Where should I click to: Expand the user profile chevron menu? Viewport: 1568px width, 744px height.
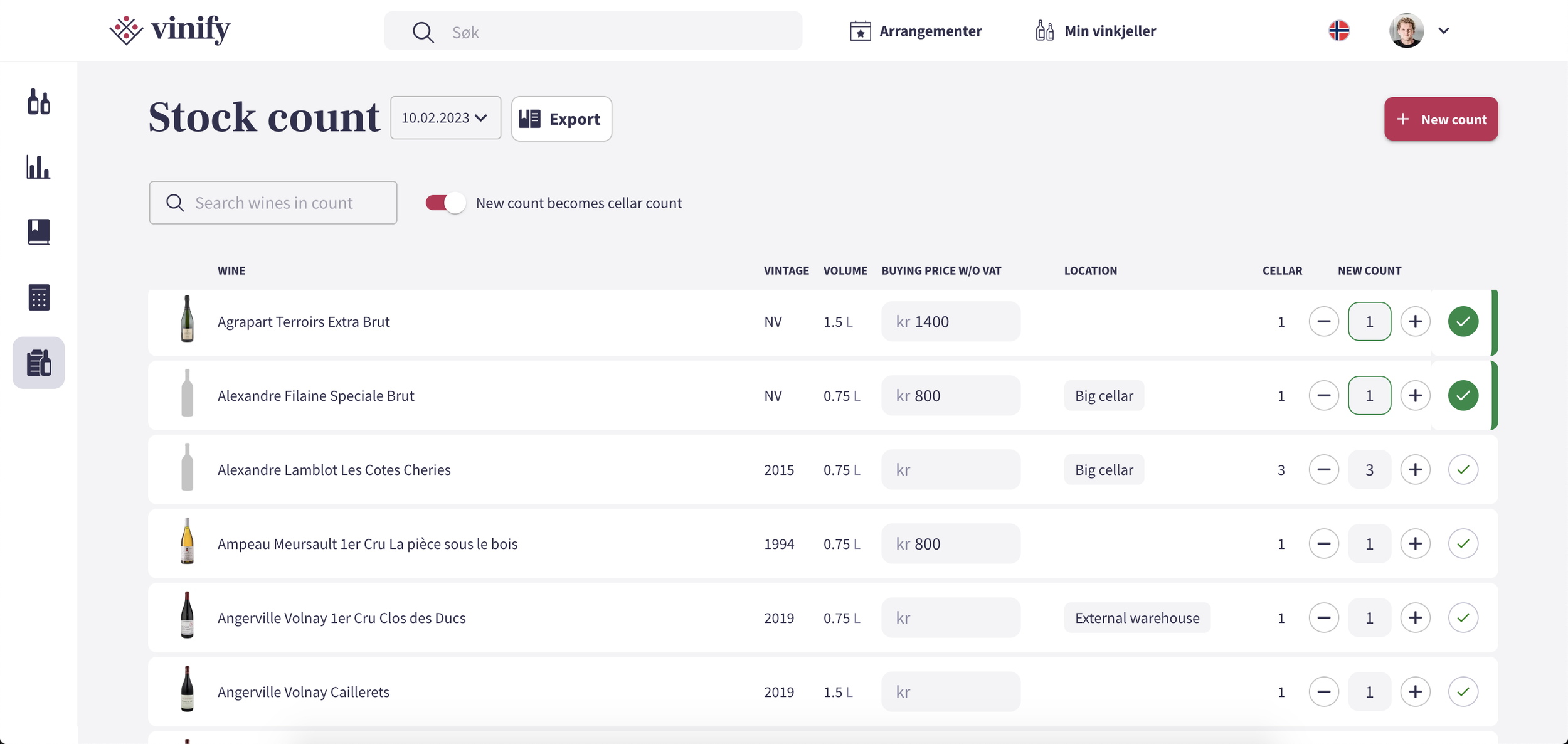point(1443,30)
